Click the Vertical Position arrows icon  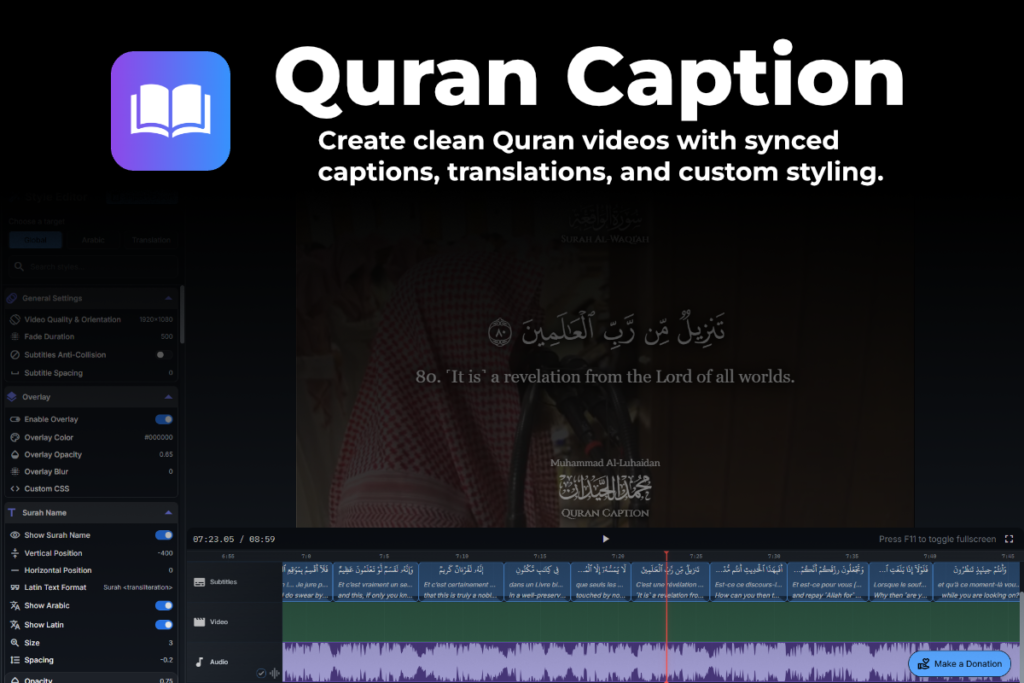[15, 553]
